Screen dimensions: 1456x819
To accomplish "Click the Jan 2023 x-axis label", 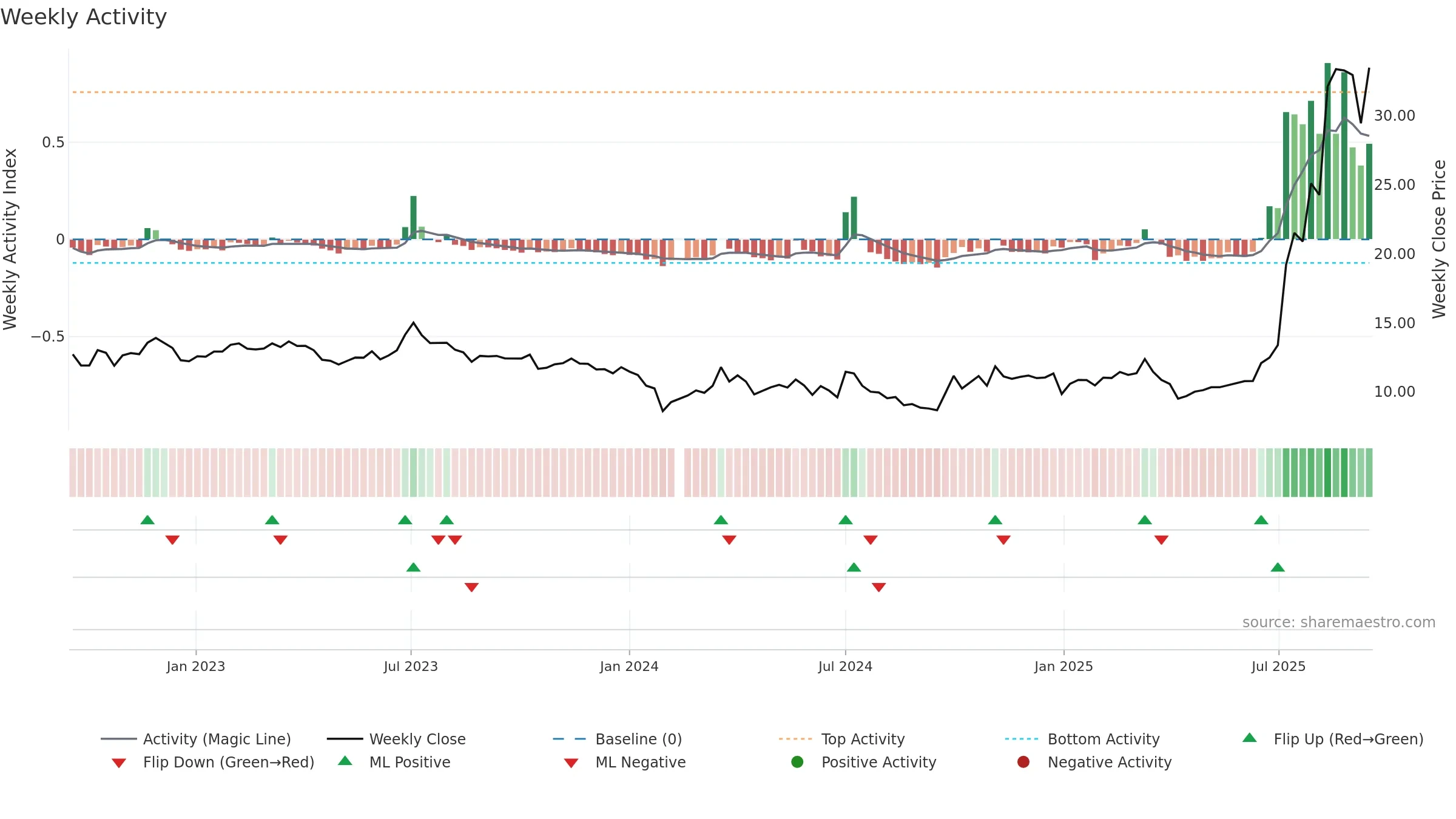I will pos(196,666).
